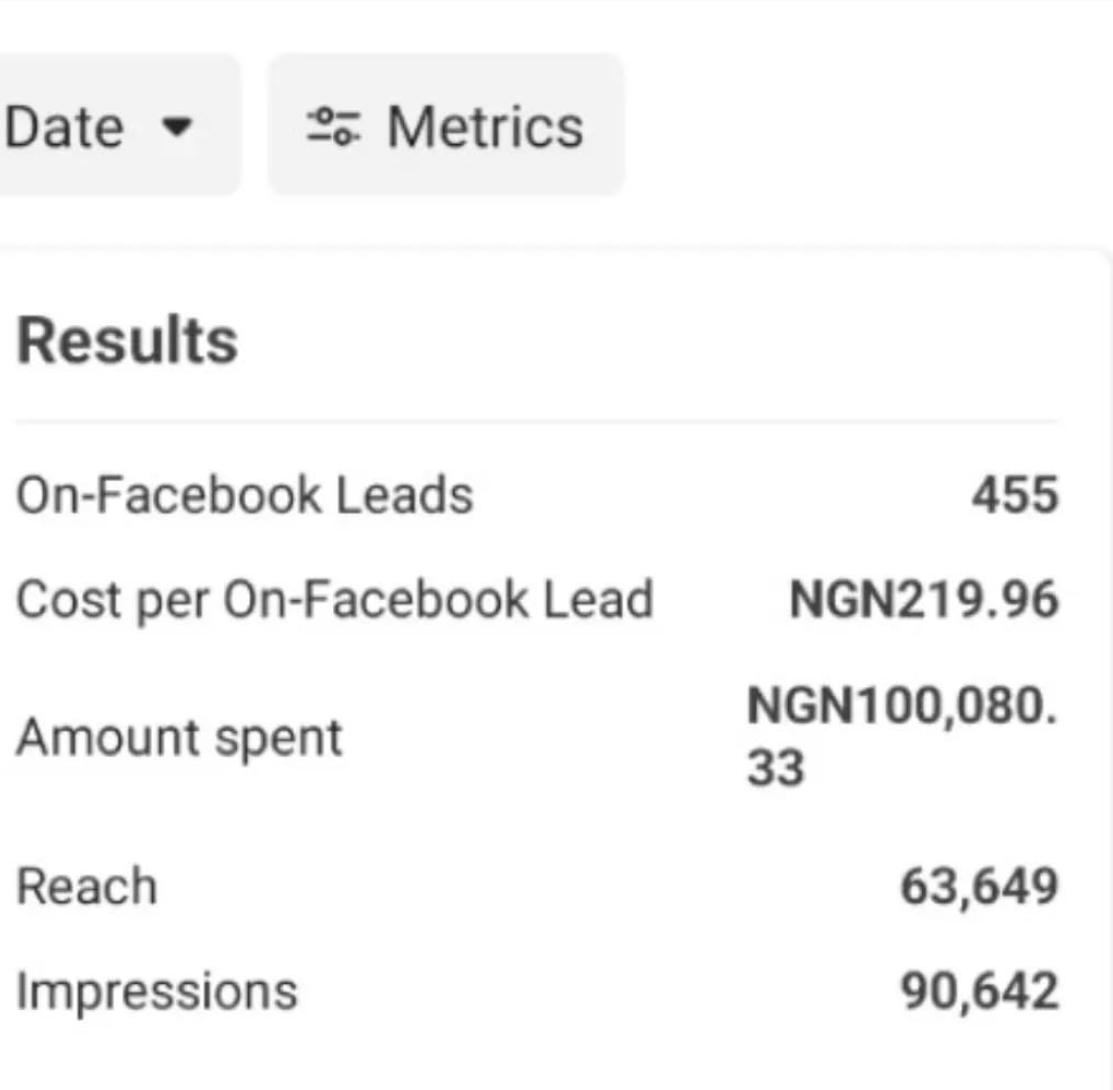Click the empty card area below Impressions

pyautogui.click(x=535, y=1055)
